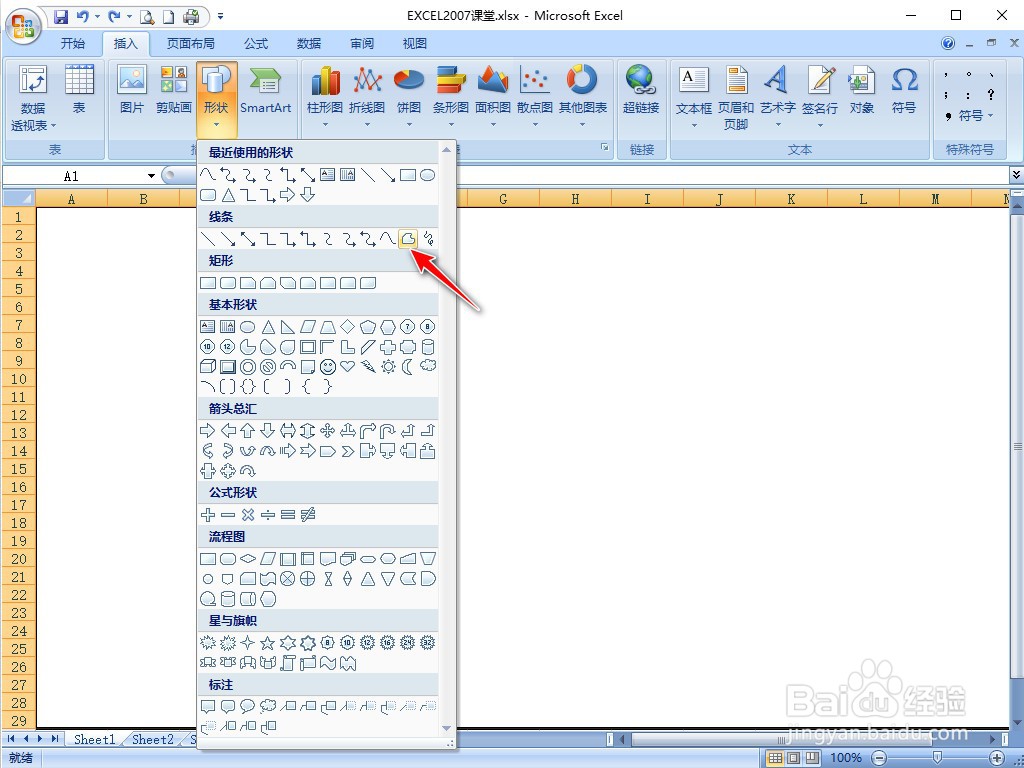Select the flowchart Decision diamond shape
The image size is (1024, 768).
pyautogui.click(x=248, y=559)
